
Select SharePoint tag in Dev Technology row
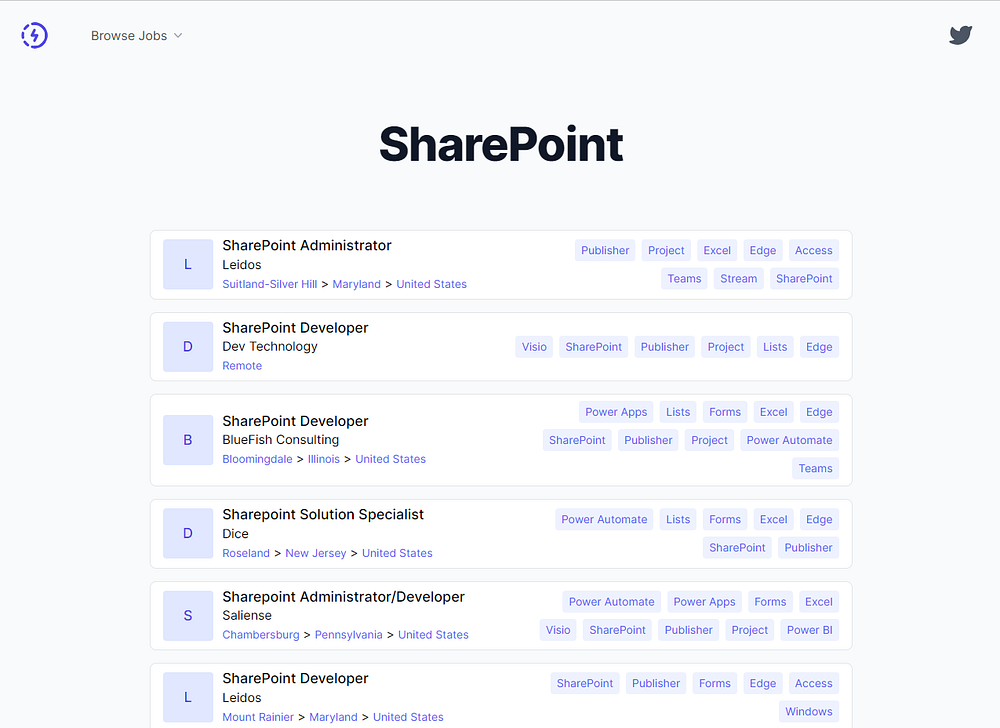[594, 347]
